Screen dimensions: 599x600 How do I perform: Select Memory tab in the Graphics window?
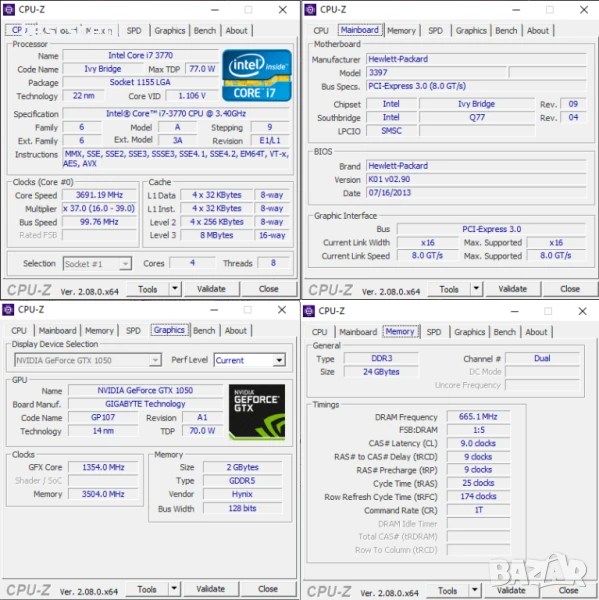tap(99, 331)
